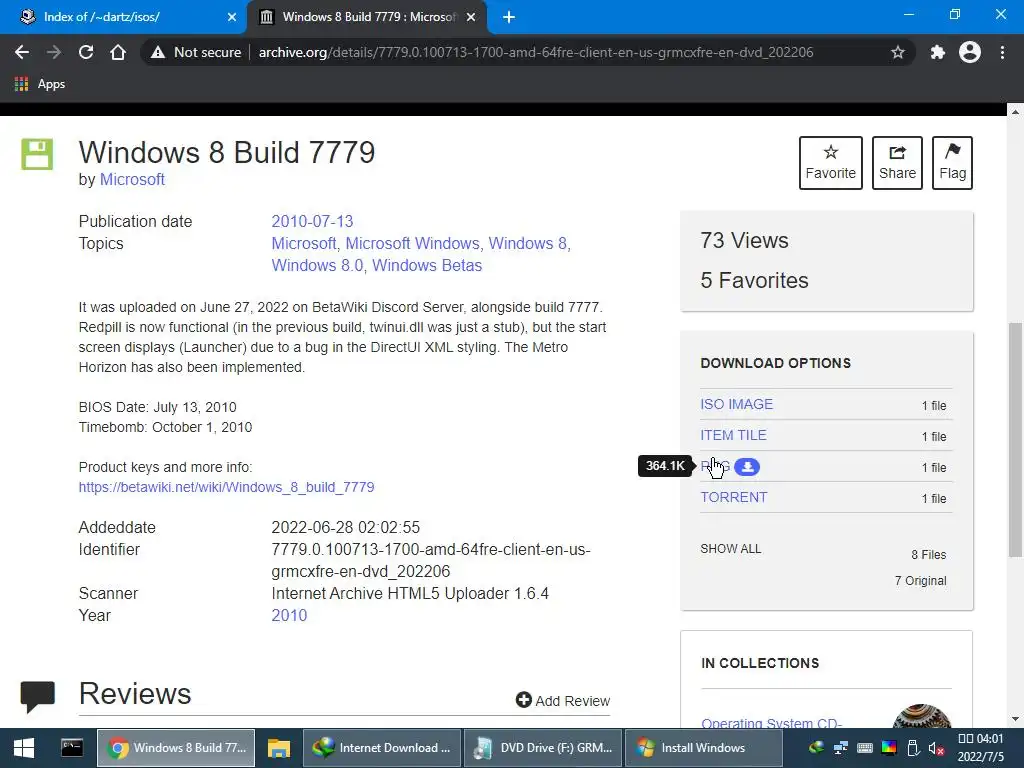Image resolution: width=1024 pixels, height=768 pixels.
Task: Click the network tray icon
Action: tap(841, 748)
